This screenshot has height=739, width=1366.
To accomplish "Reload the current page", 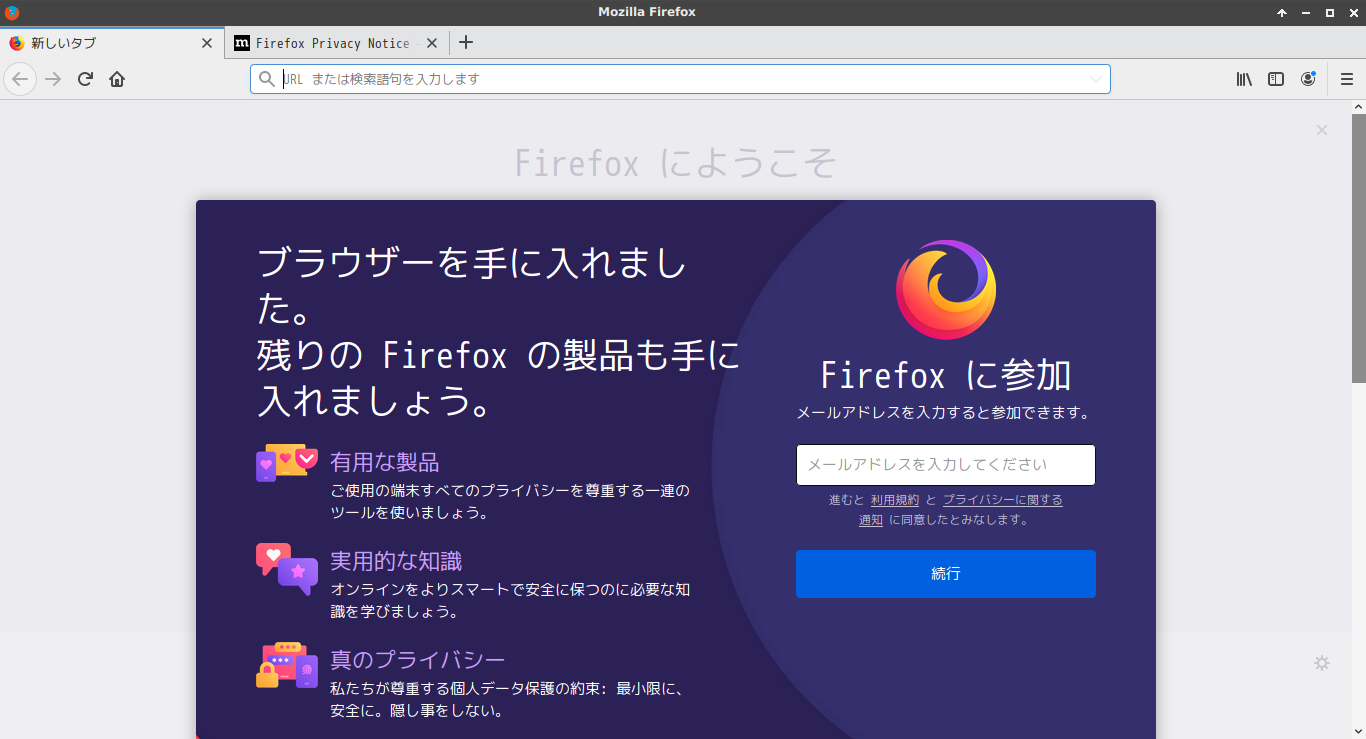I will click(85, 79).
